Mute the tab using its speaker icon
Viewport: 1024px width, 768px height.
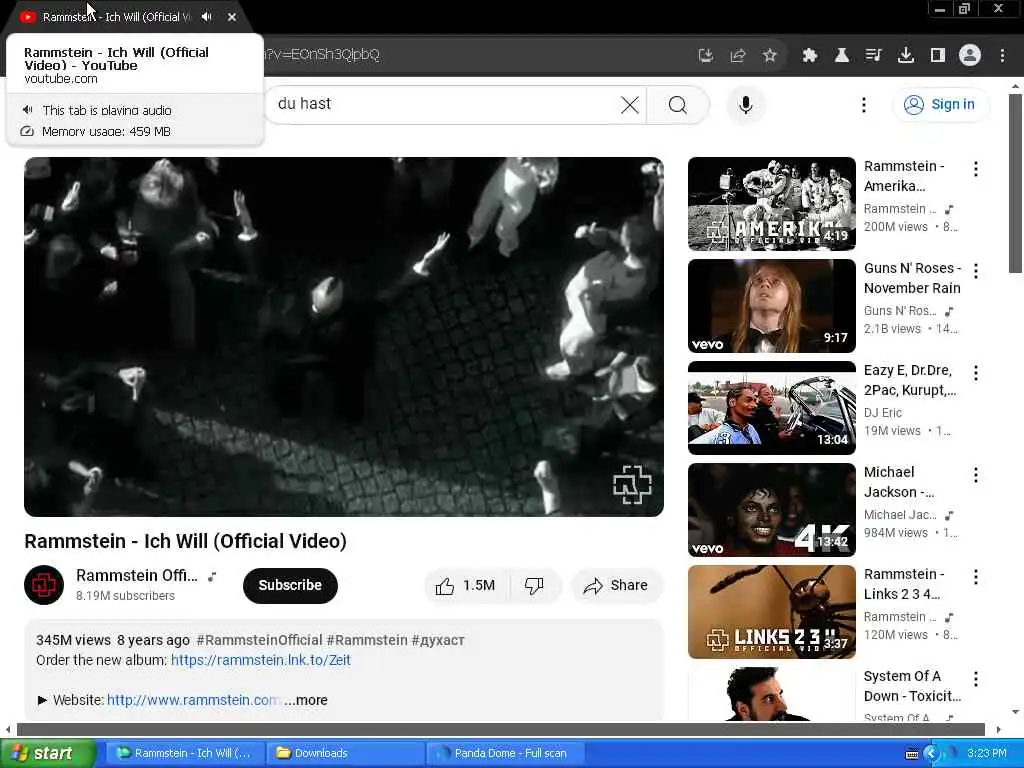coord(206,17)
